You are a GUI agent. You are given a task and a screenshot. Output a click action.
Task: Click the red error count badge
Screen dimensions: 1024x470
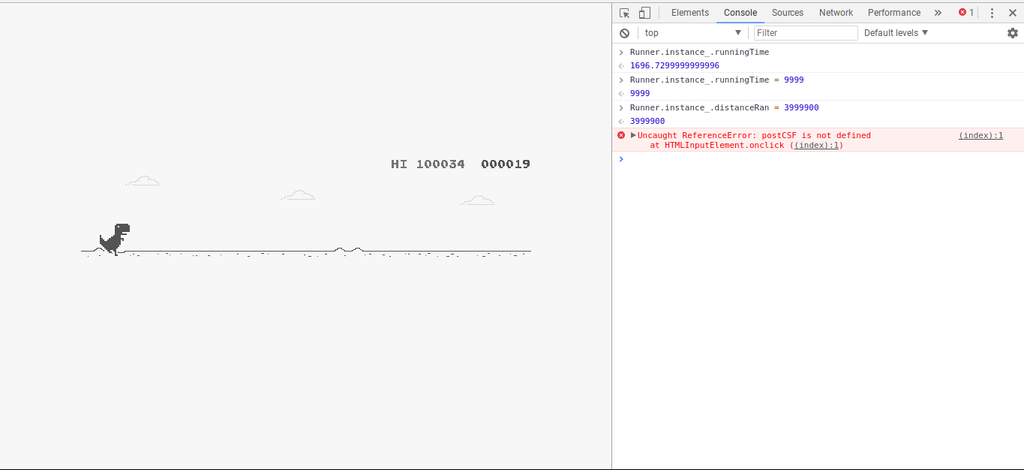pos(966,12)
